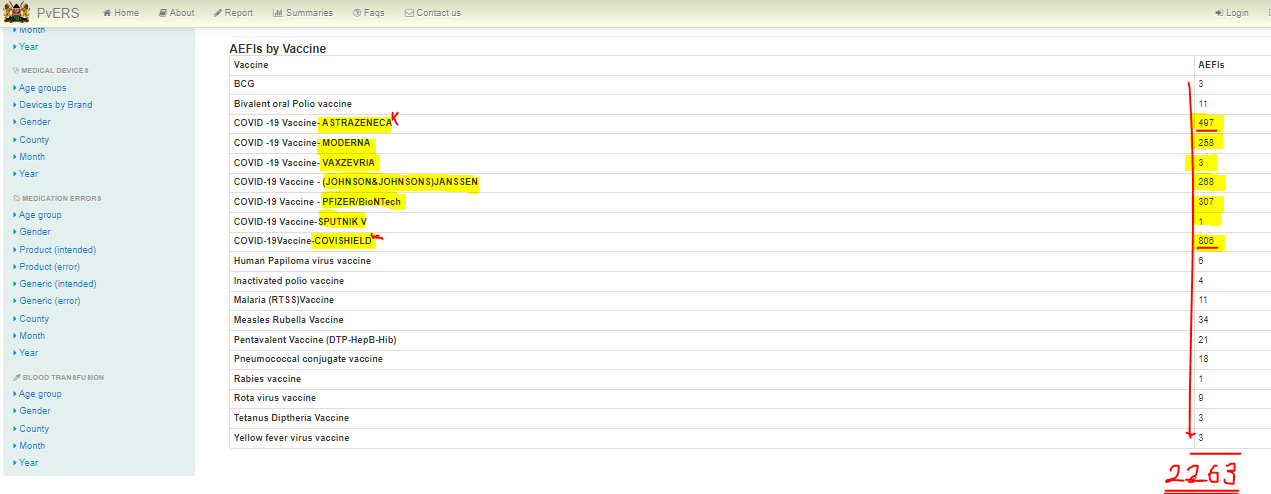Open Month under Medical Devices
This screenshot has width=1271, height=494.
tap(31, 157)
